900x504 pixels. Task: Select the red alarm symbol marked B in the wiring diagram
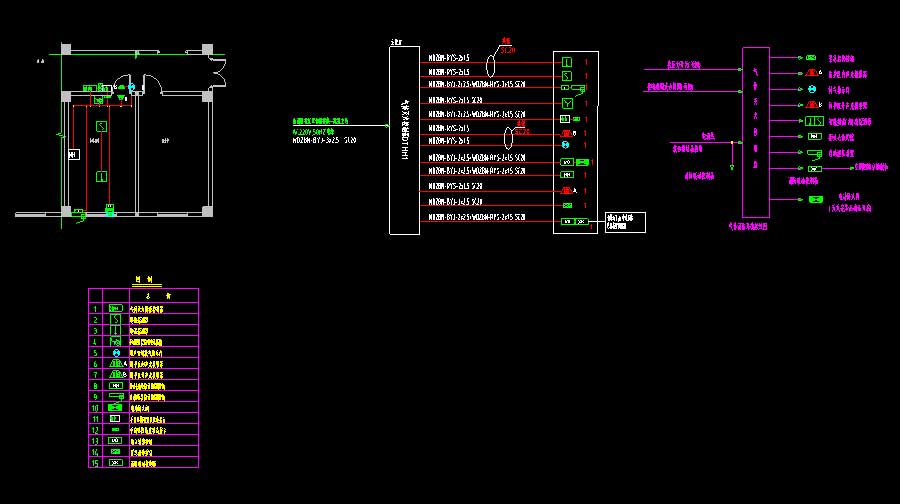(568, 133)
